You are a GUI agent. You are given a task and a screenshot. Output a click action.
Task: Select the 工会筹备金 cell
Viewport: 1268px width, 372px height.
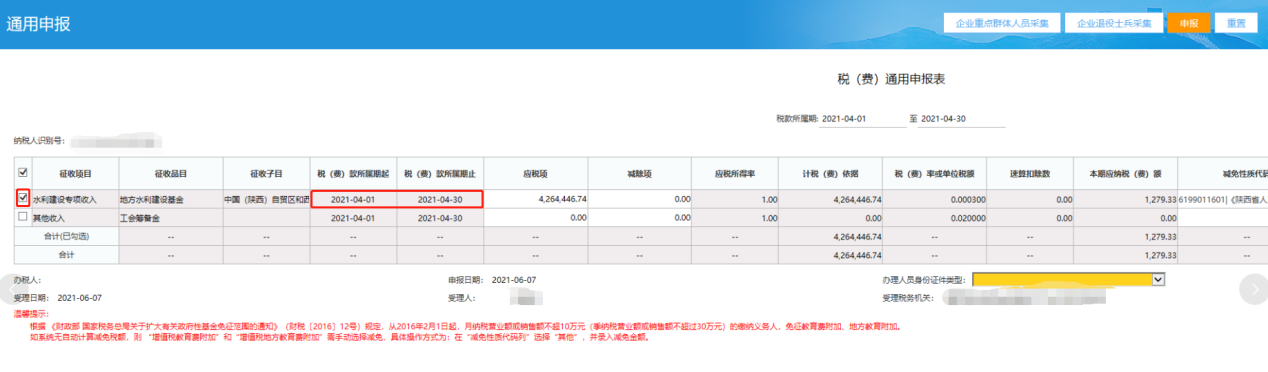point(170,217)
